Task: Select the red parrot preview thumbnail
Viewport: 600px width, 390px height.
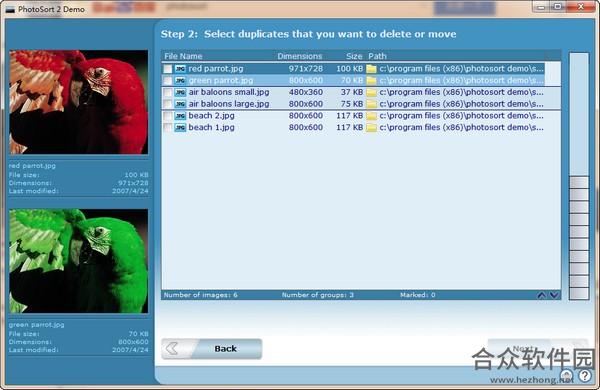Action: pos(79,102)
